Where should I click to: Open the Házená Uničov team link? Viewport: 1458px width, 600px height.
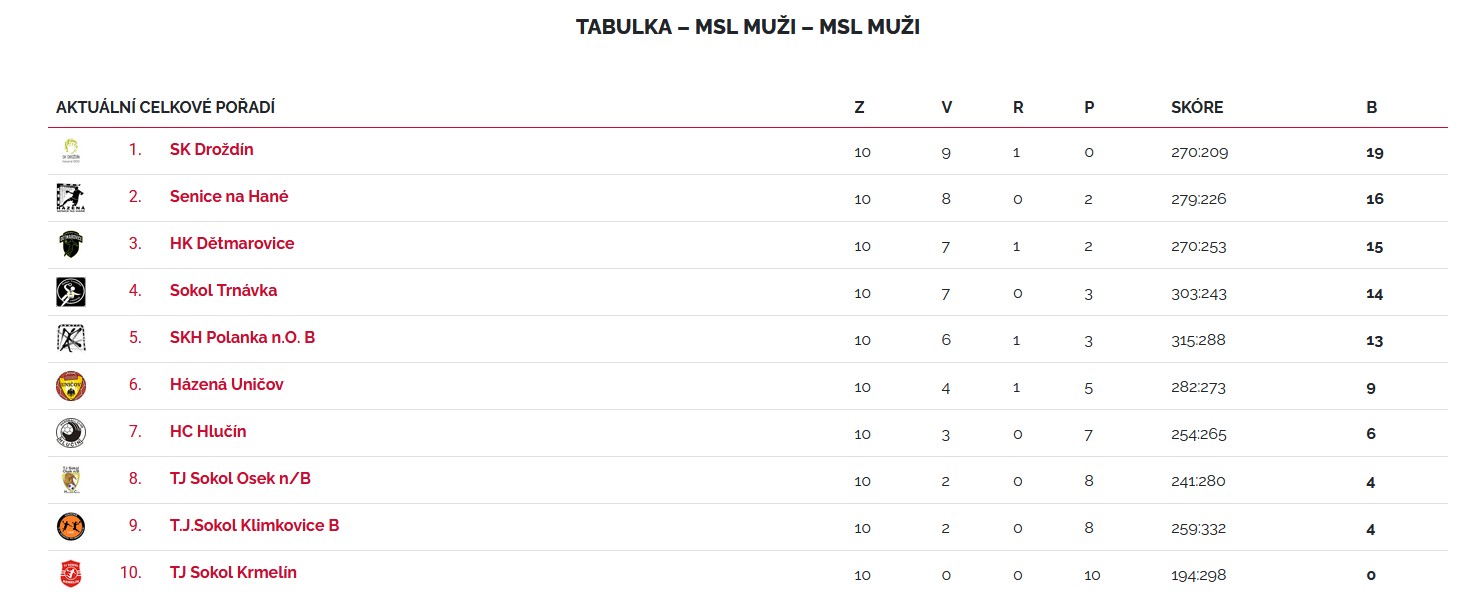point(226,385)
